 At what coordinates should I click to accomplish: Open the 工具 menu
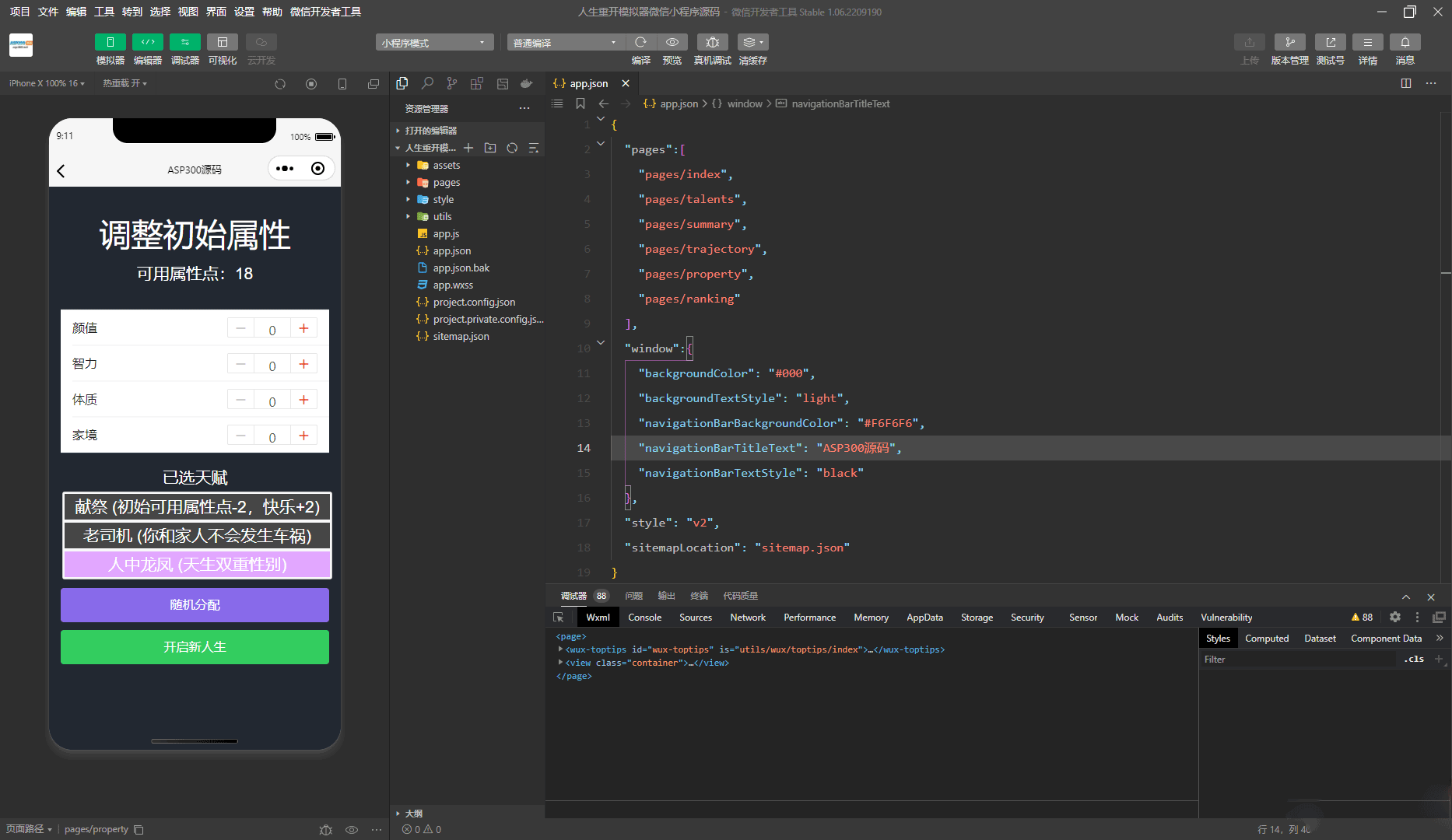coord(104,12)
